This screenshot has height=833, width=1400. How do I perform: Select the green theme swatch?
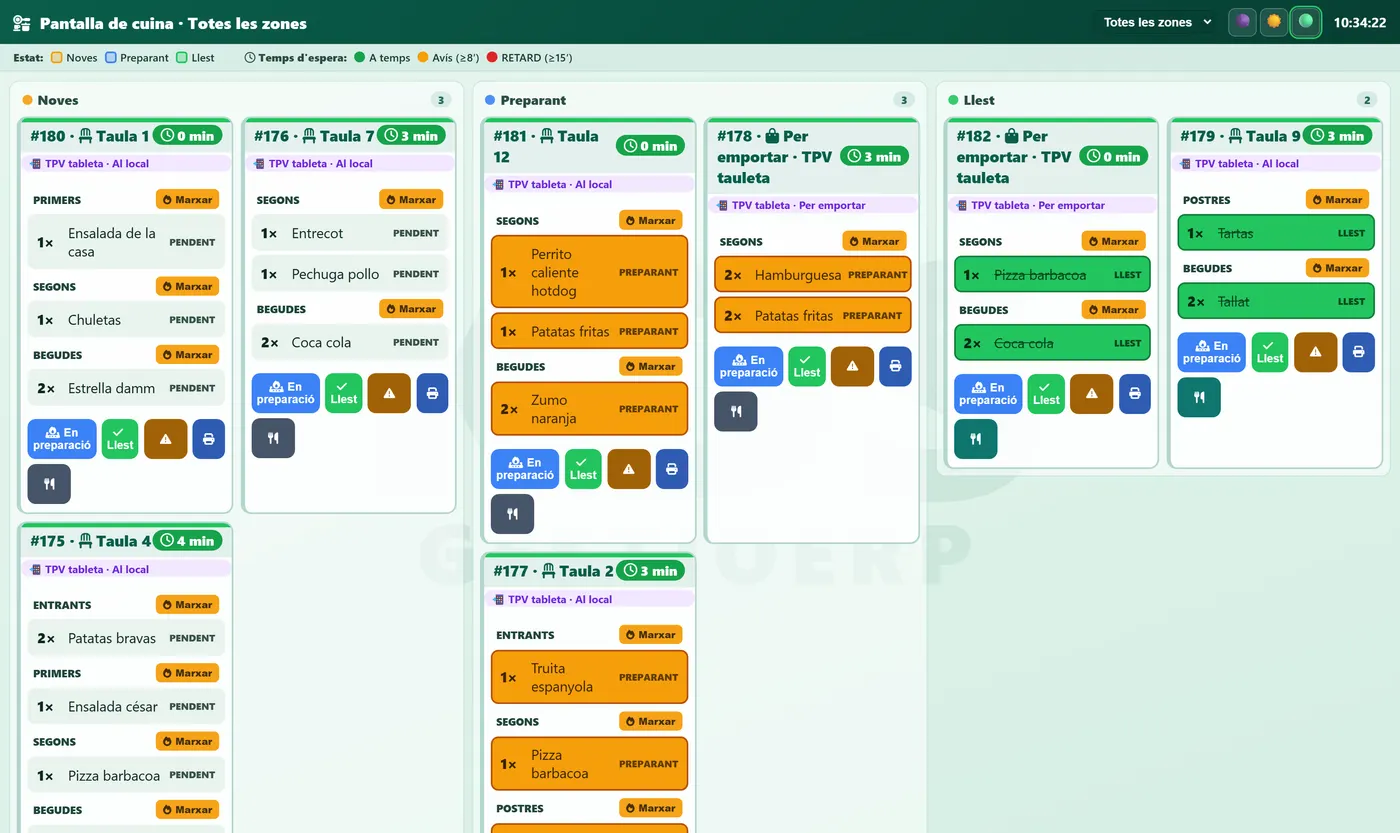(1306, 21)
